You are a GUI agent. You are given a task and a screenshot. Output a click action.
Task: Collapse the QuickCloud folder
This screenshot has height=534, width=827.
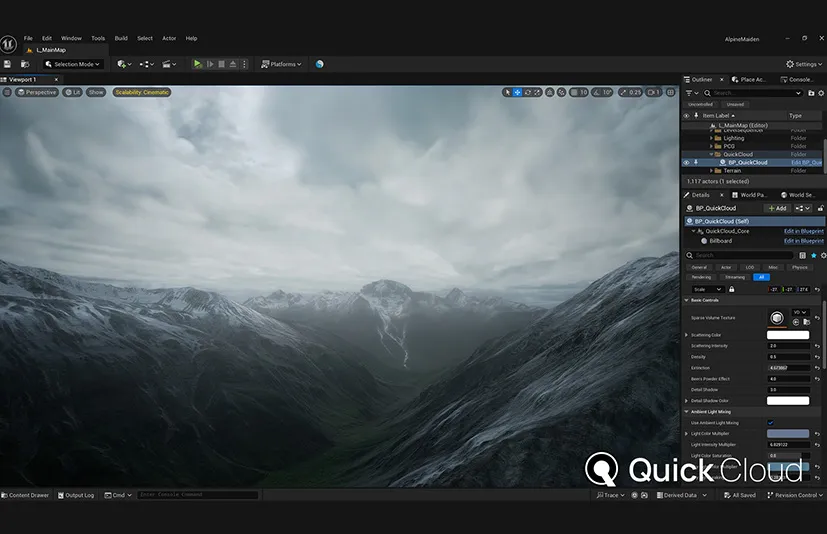point(711,154)
